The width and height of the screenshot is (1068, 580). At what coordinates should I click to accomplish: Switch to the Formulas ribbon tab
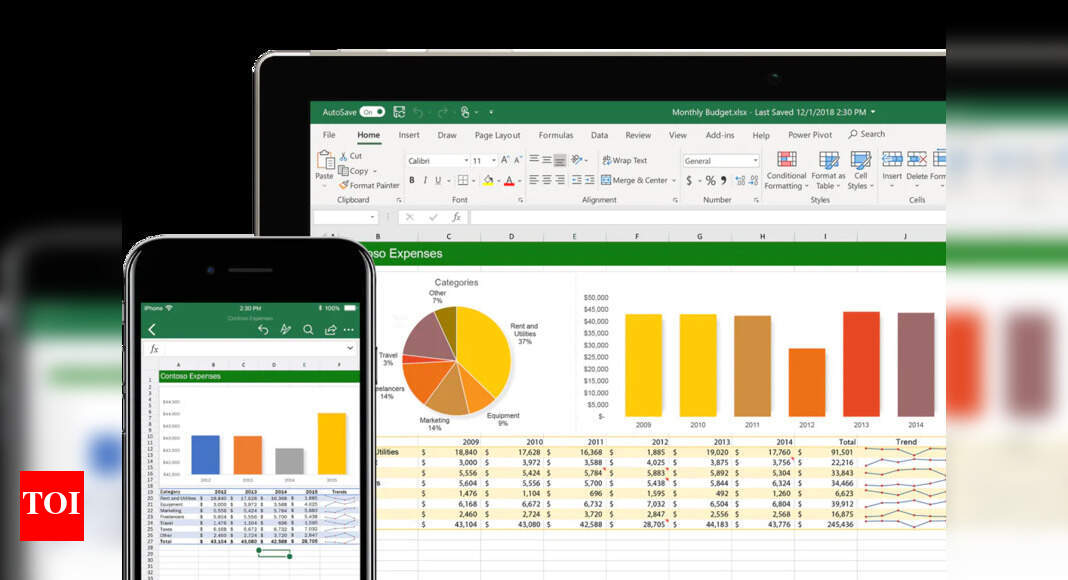[x=556, y=135]
